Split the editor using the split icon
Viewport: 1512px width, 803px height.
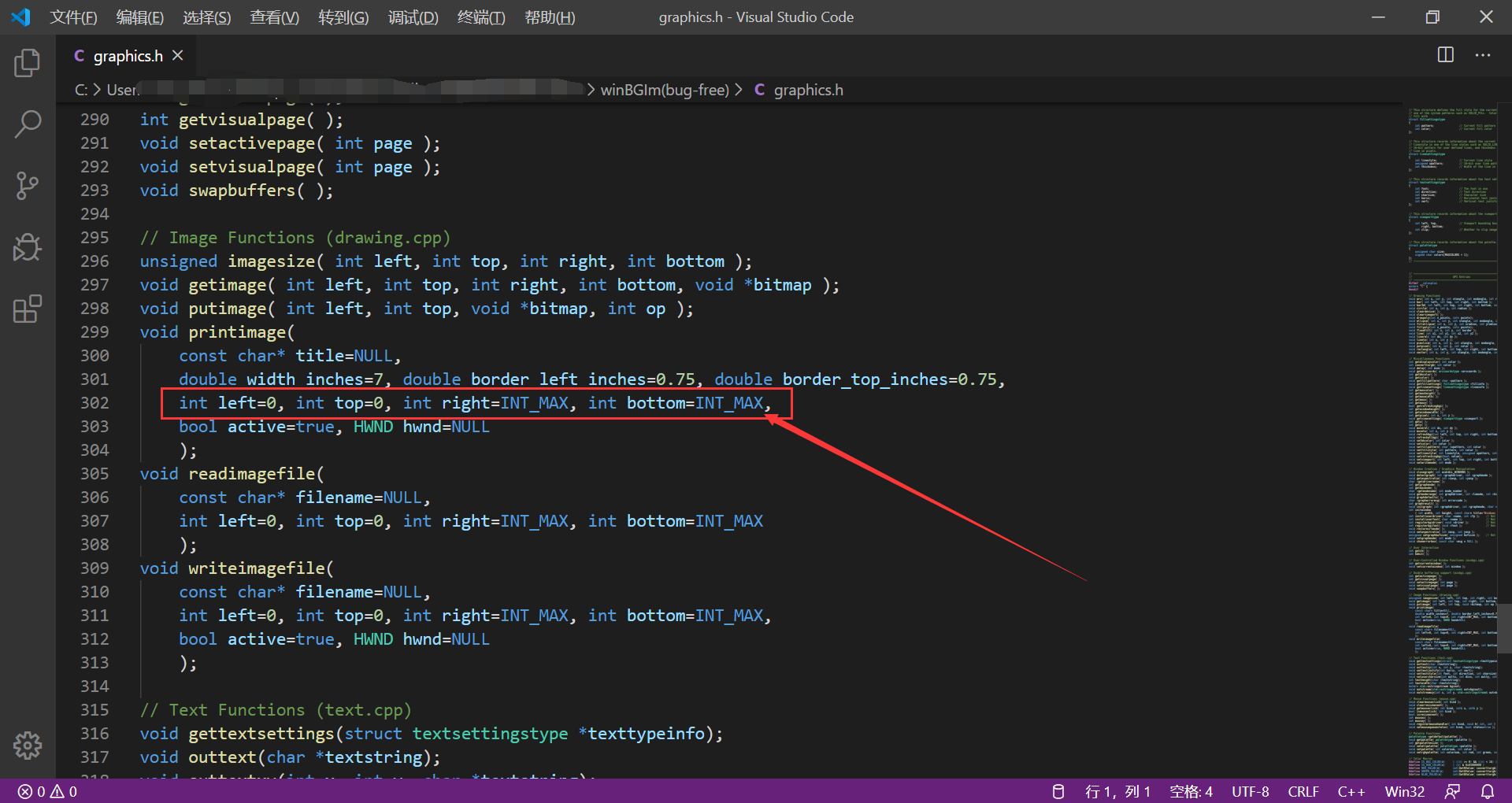[1445, 55]
